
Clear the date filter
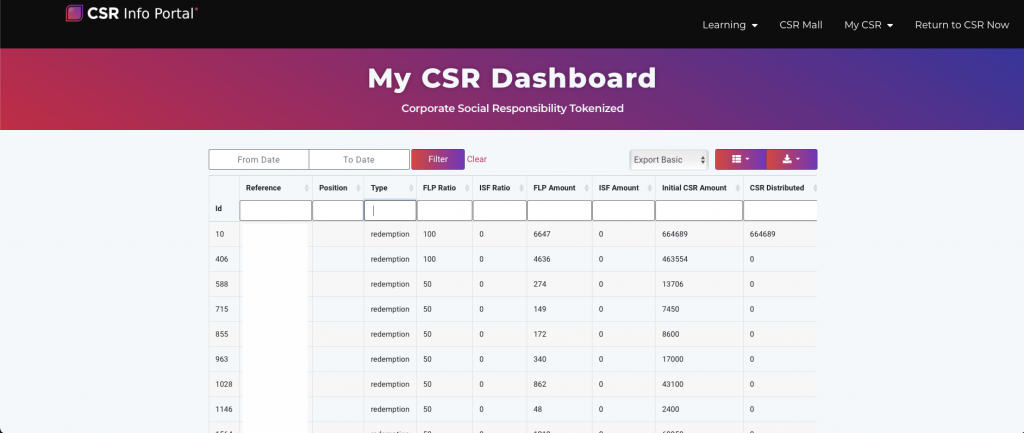477,159
